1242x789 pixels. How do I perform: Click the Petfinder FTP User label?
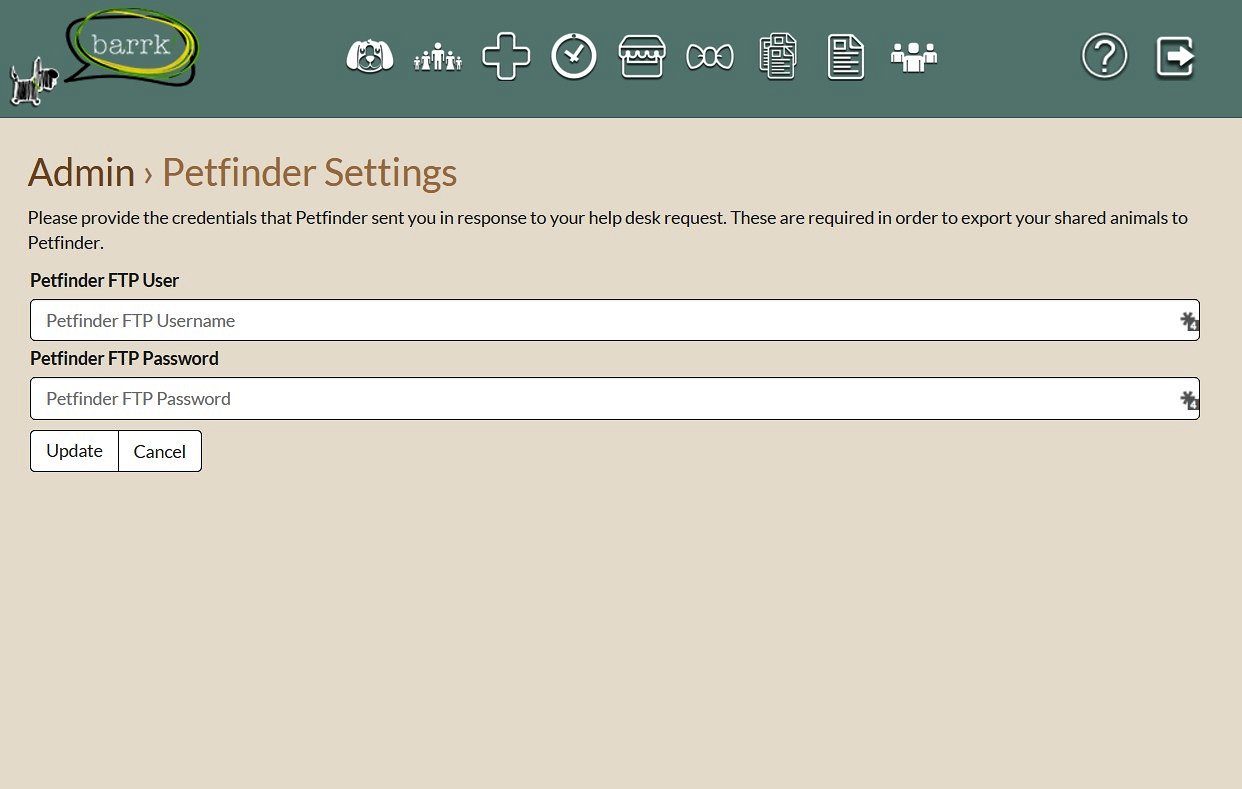coord(105,280)
